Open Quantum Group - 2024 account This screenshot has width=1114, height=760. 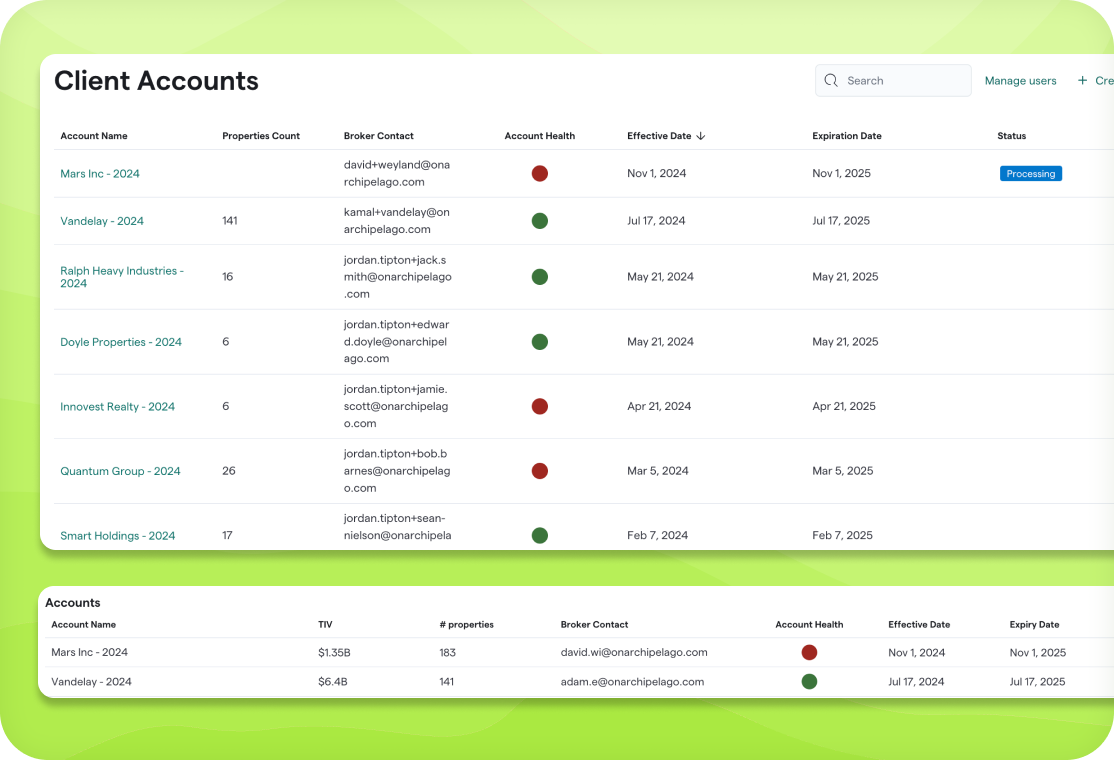pyautogui.click(x=120, y=471)
